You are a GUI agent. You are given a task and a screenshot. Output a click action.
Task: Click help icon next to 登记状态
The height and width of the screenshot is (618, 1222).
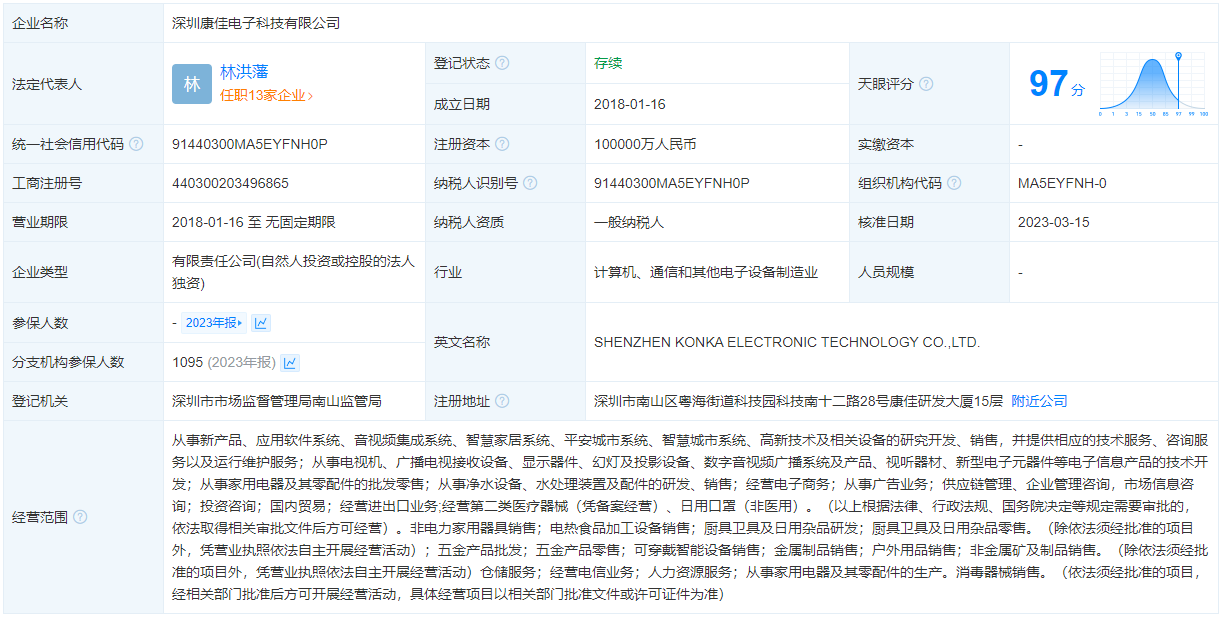[x=502, y=63]
